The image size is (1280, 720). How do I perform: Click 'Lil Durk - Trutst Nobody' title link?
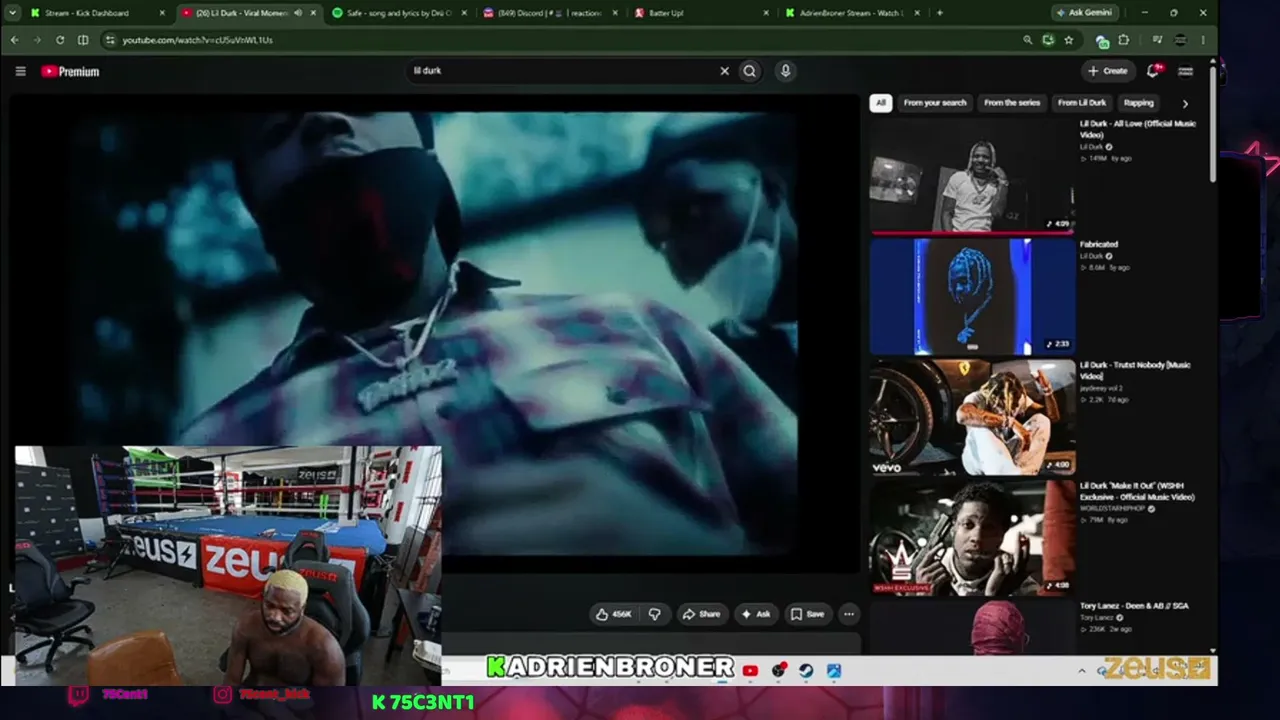click(x=1135, y=370)
